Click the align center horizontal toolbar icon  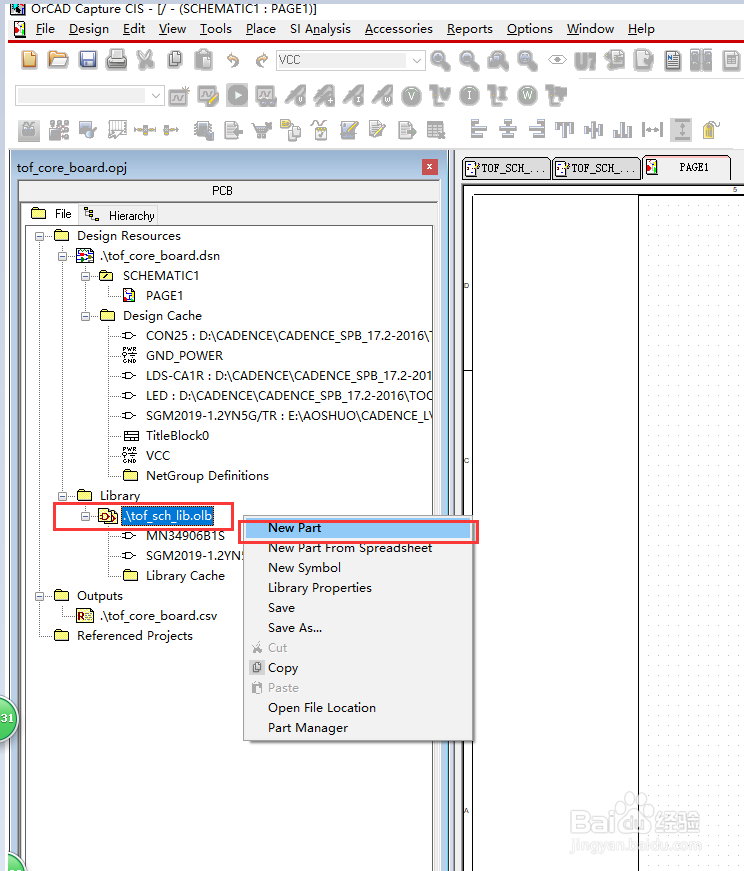(507, 129)
